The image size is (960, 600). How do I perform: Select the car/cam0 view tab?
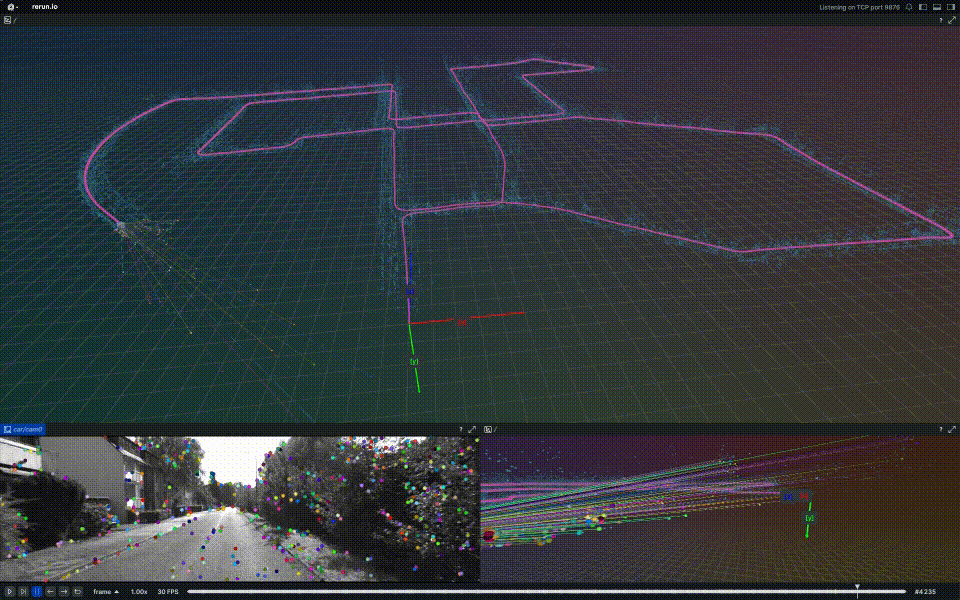coord(23,430)
